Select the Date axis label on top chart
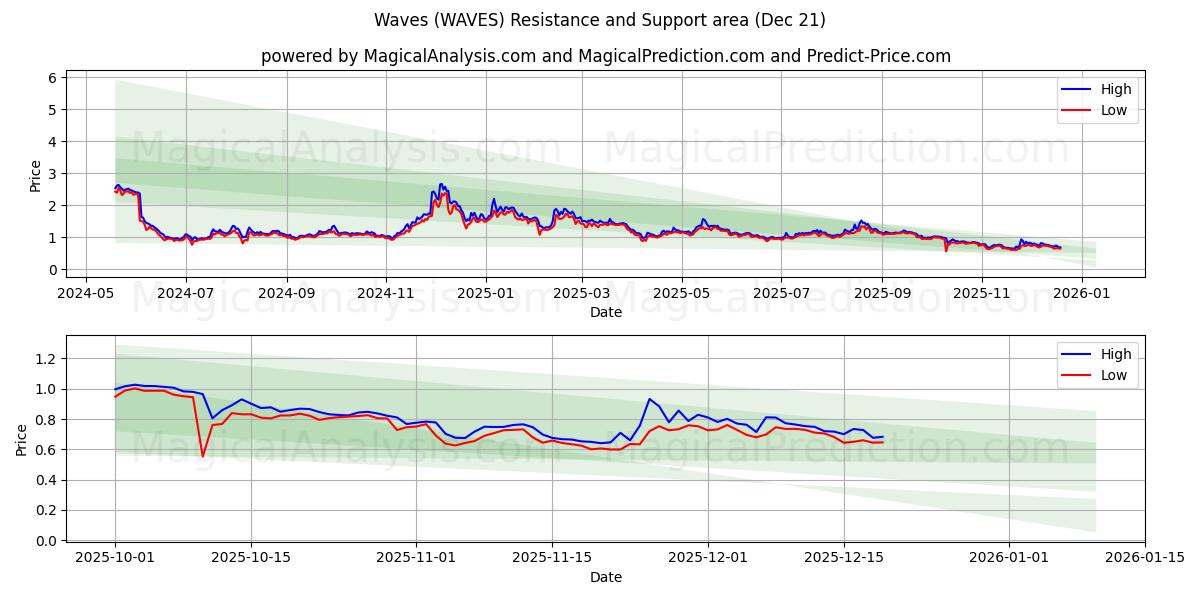Image resolution: width=1200 pixels, height=600 pixels. [604, 313]
